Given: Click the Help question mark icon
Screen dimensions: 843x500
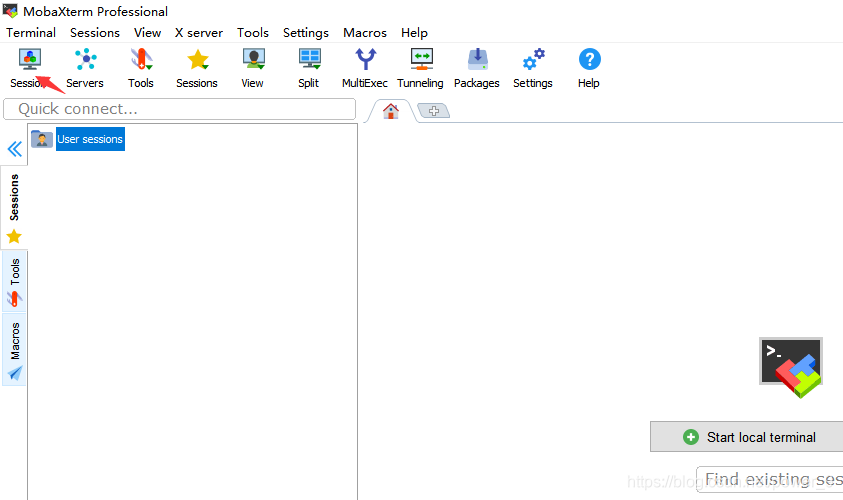Looking at the screenshot, I should click(x=589, y=59).
